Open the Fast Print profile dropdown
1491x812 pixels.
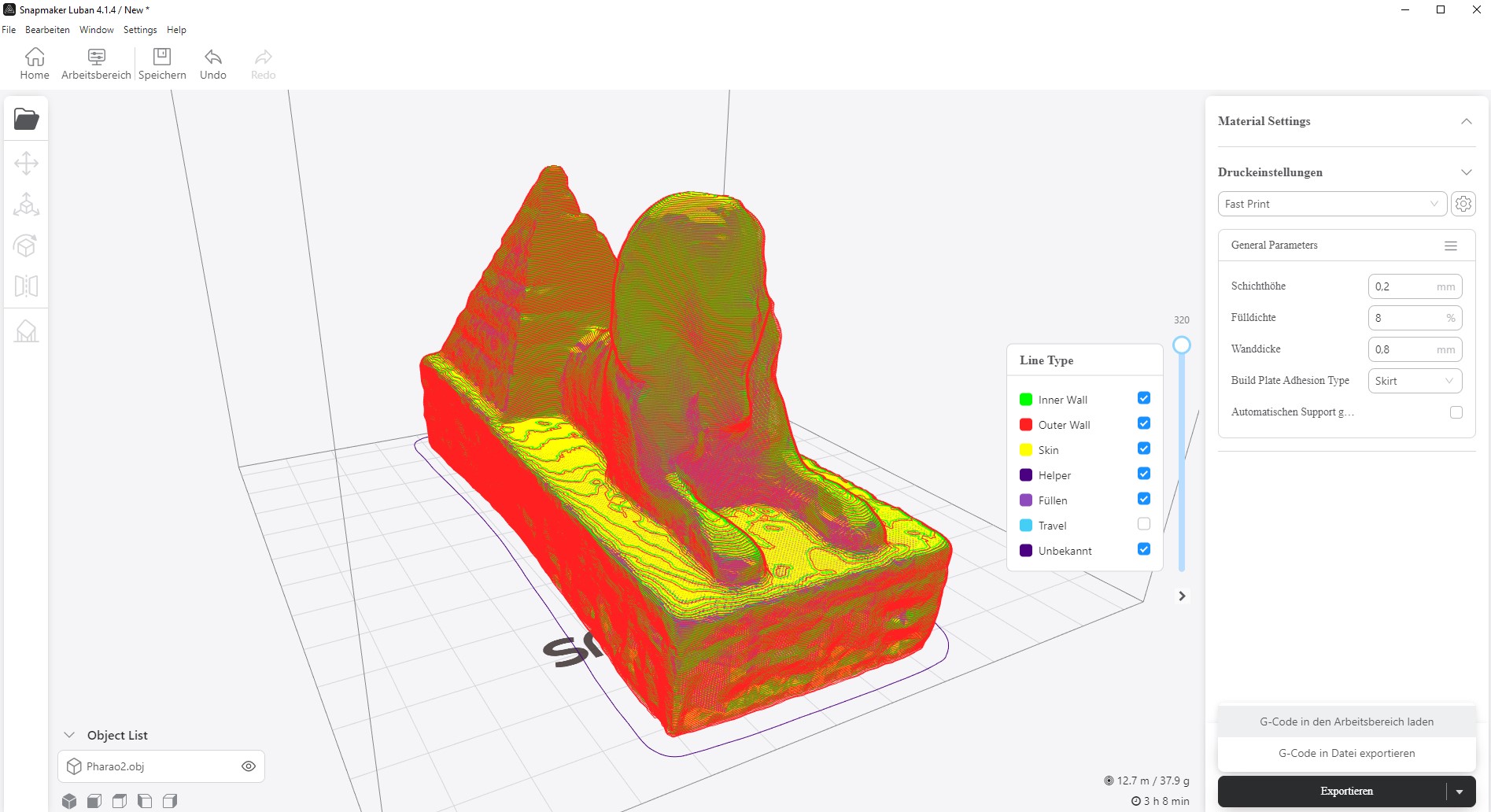pyautogui.click(x=1331, y=204)
